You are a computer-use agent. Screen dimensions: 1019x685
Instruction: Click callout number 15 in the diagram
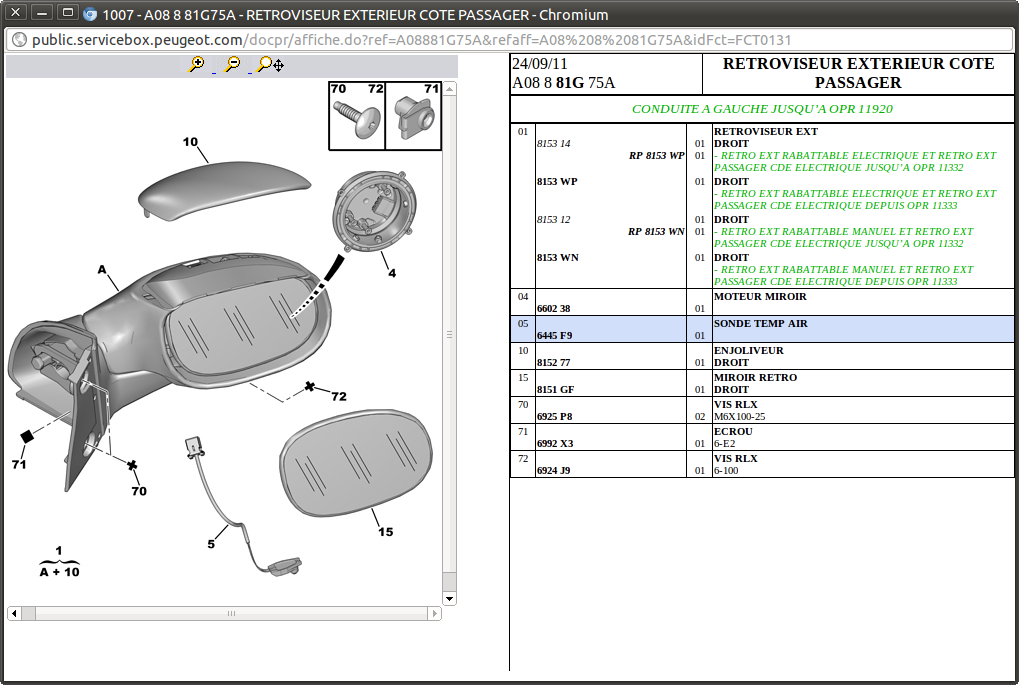(x=385, y=532)
